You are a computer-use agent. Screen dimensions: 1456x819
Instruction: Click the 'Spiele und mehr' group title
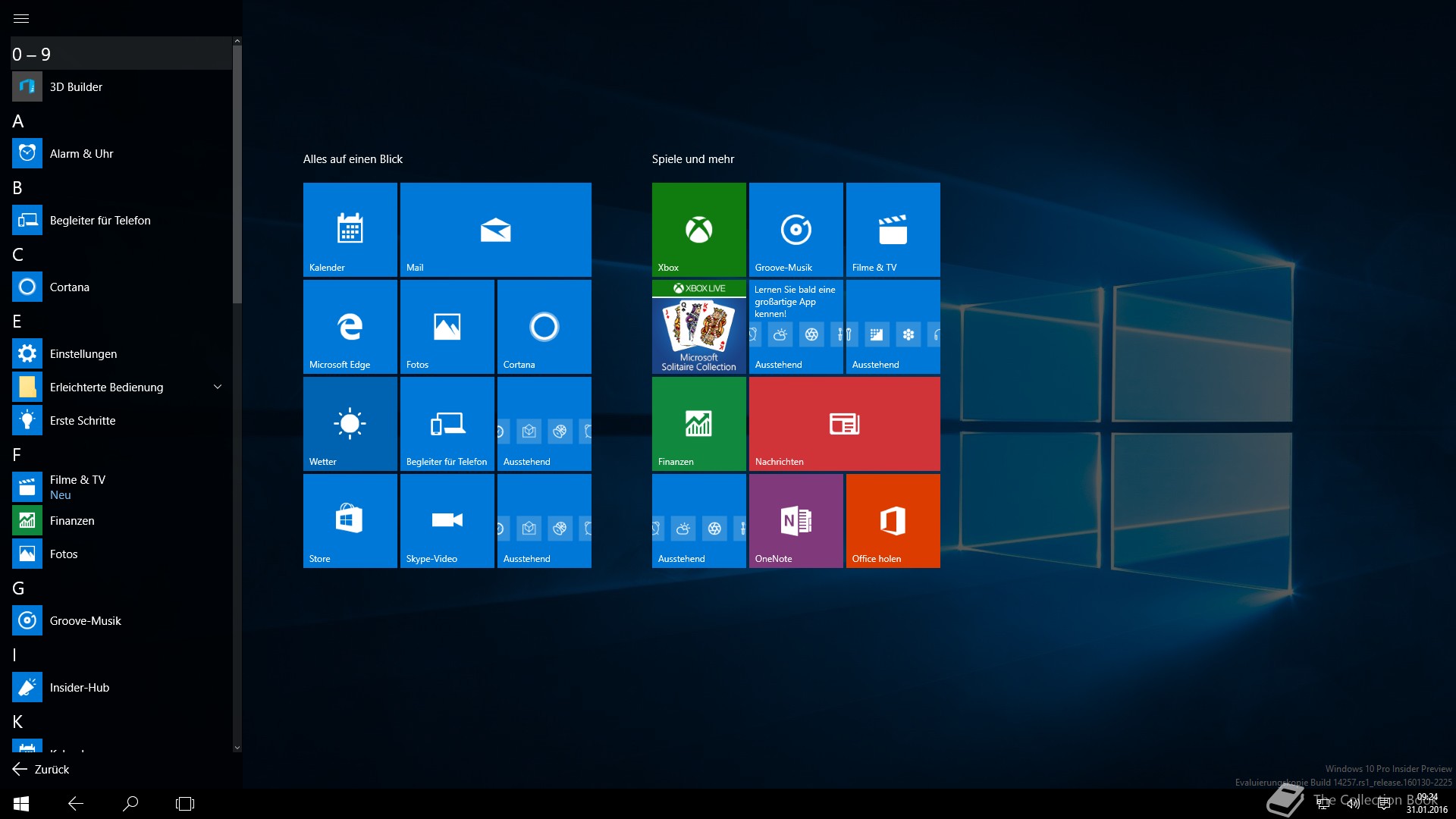pyautogui.click(x=693, y=159)
